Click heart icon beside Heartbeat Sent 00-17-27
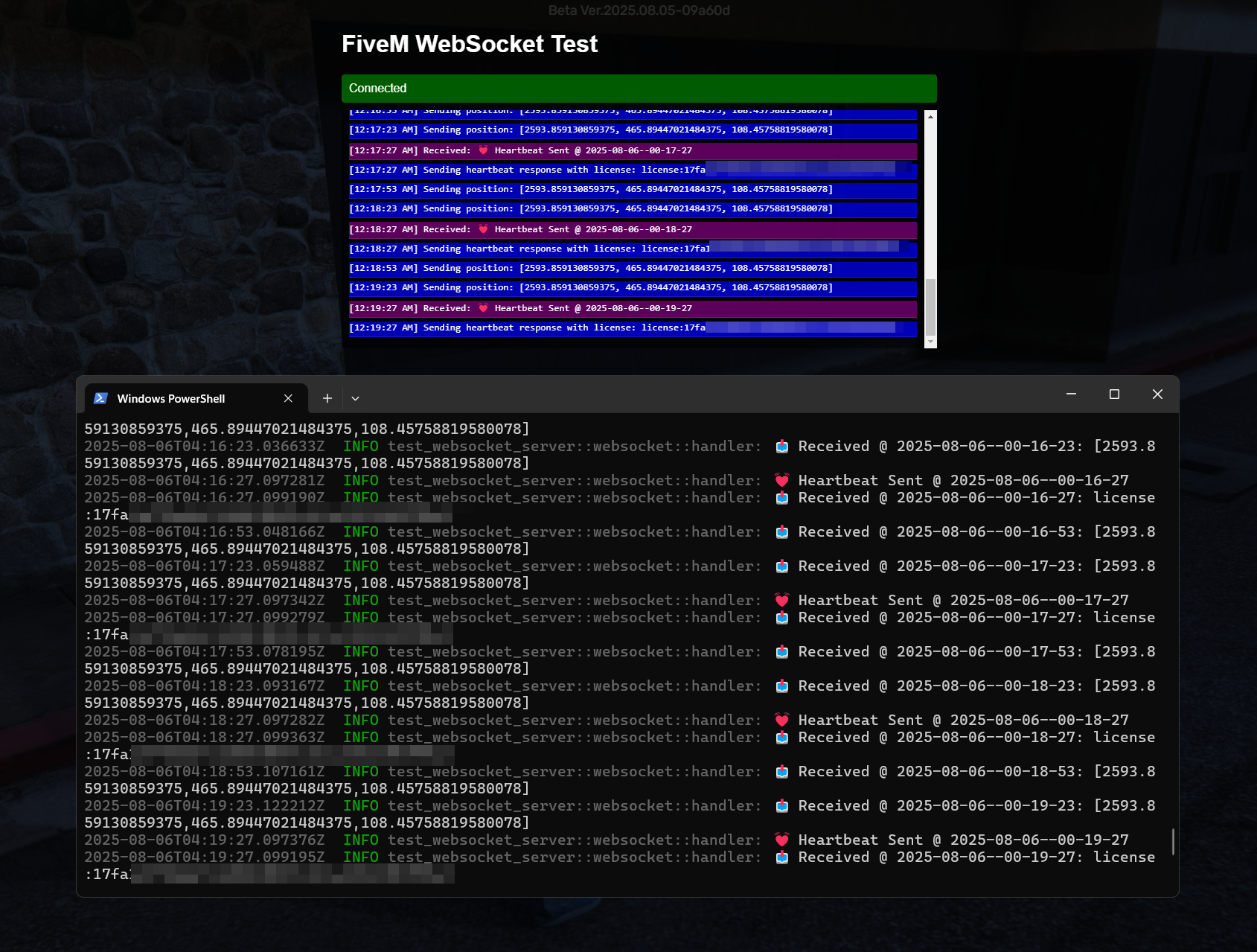1257x952 pixels. 781,601
